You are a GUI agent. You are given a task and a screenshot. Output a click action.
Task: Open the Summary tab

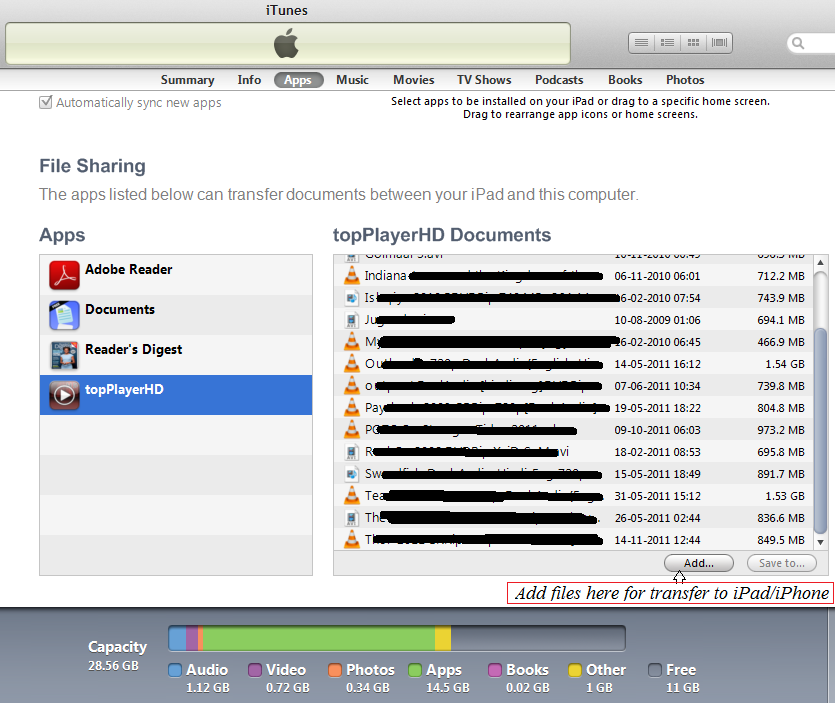pos(187,80)
